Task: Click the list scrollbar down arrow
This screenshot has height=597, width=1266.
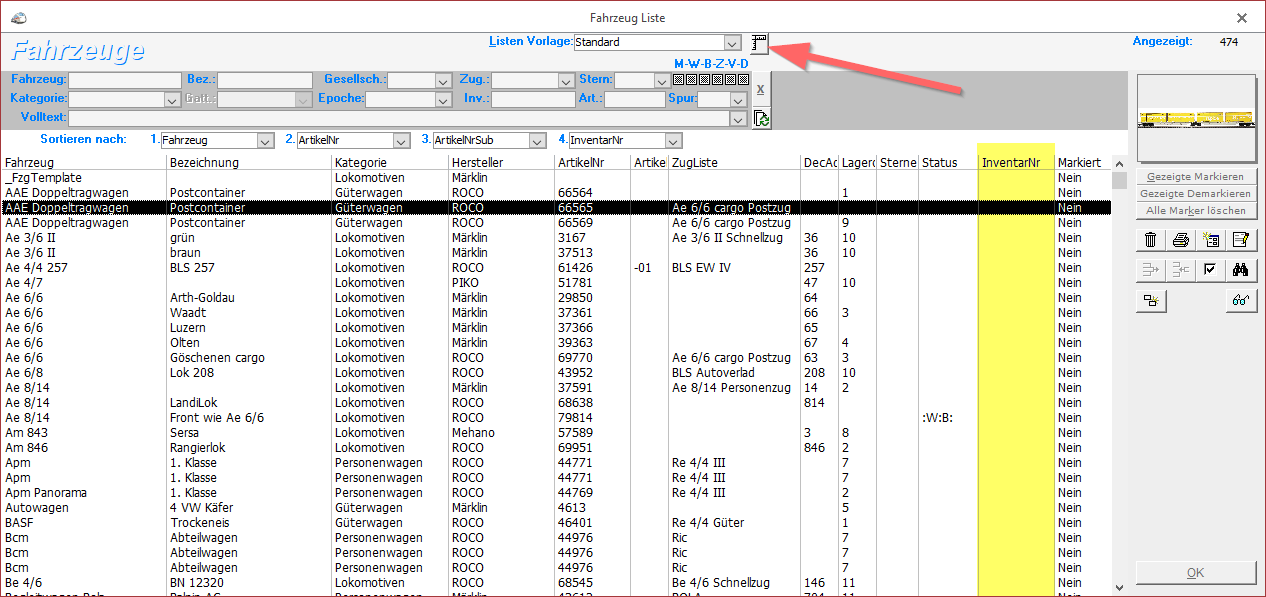Action: 1119,587
